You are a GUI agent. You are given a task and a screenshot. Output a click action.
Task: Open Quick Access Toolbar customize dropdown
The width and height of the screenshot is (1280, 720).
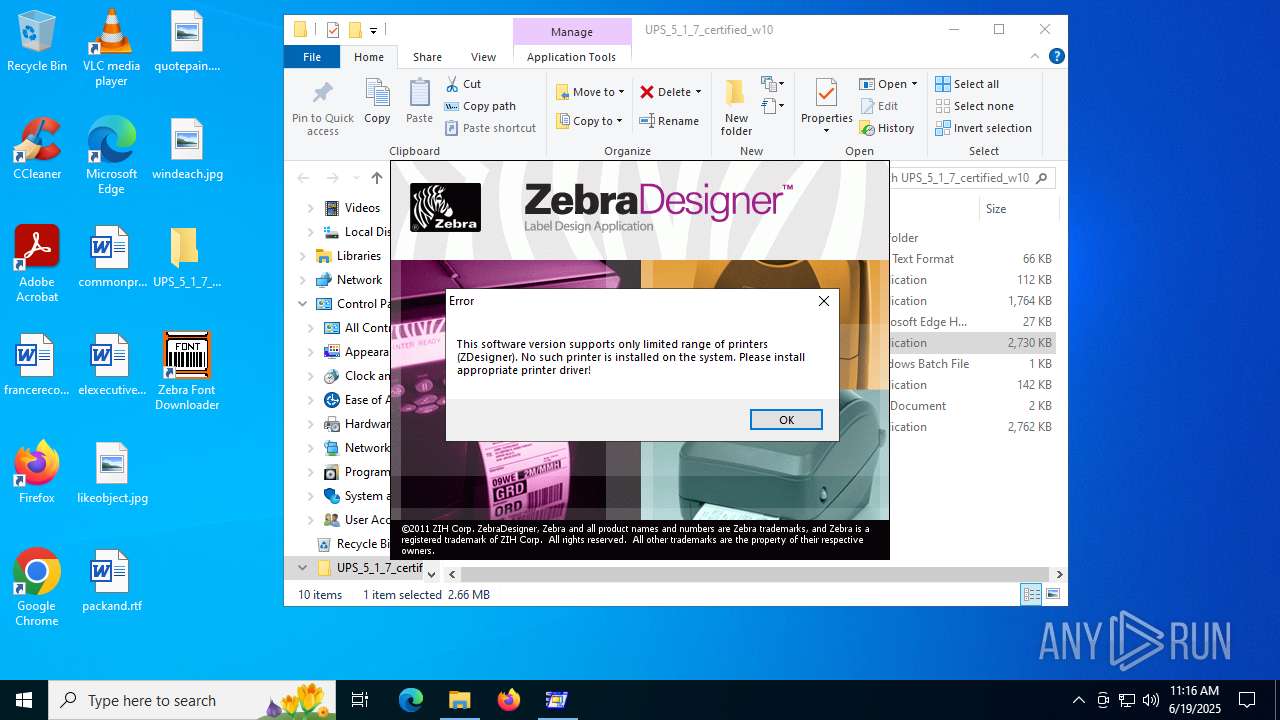[373, 30]
